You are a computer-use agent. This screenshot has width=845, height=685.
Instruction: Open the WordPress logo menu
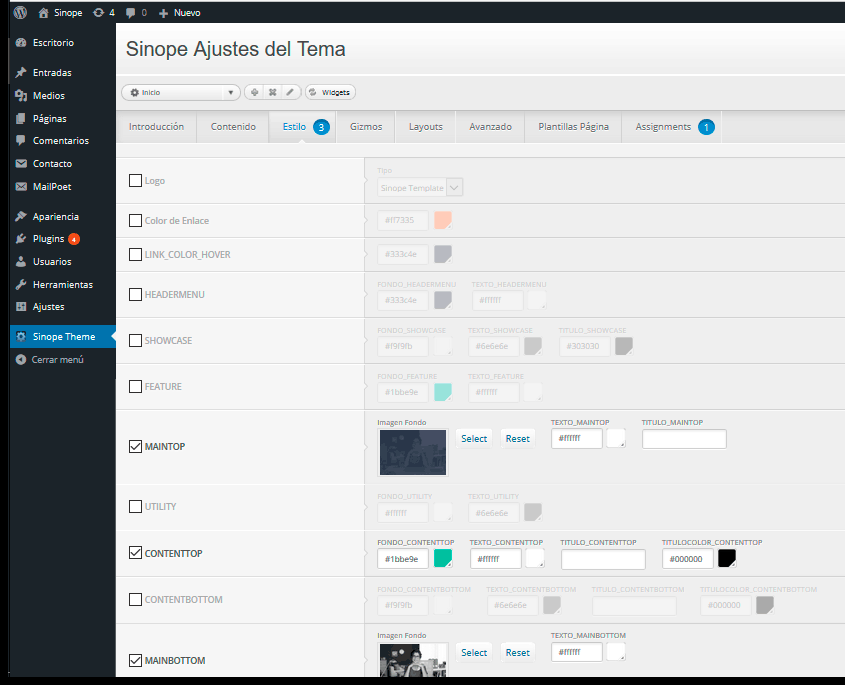click(x=20, y=12)
